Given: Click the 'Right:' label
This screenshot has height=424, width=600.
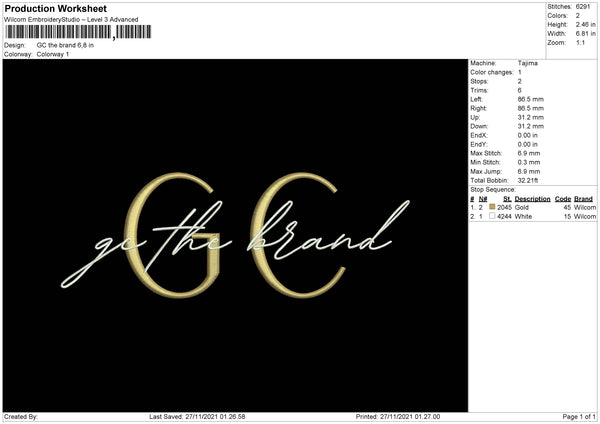Looking at the screenshot, I should click(x=478, y=108).
